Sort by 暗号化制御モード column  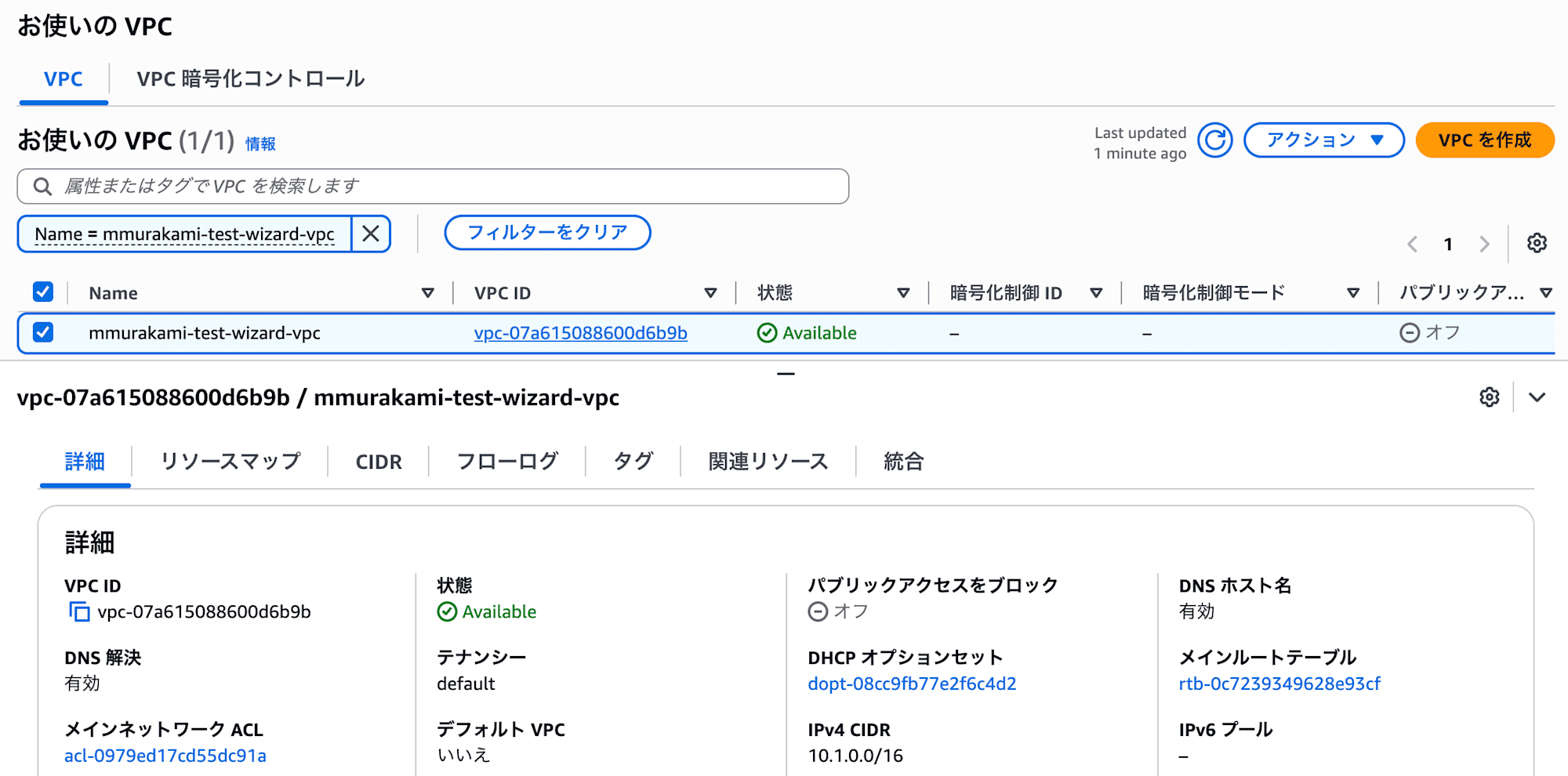(1353, 293)
